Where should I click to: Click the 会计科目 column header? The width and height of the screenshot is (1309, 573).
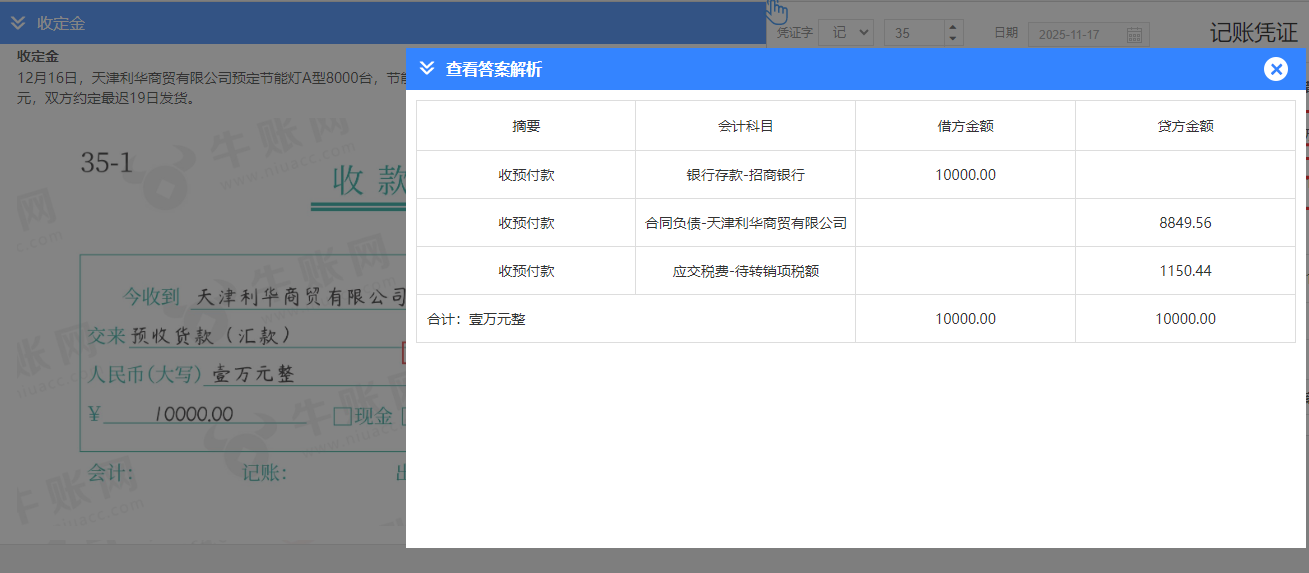[x=745, y=126]
